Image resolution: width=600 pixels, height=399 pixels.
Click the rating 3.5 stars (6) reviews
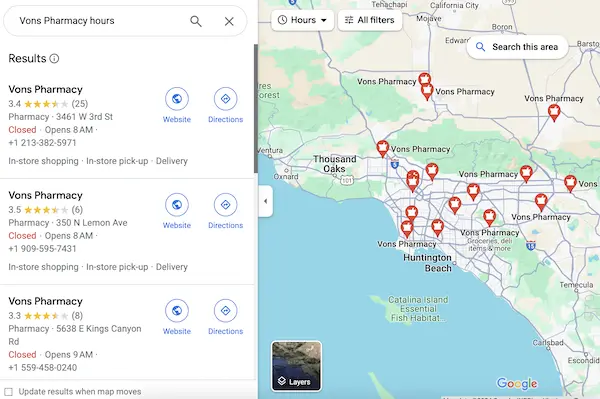(46, 210)
